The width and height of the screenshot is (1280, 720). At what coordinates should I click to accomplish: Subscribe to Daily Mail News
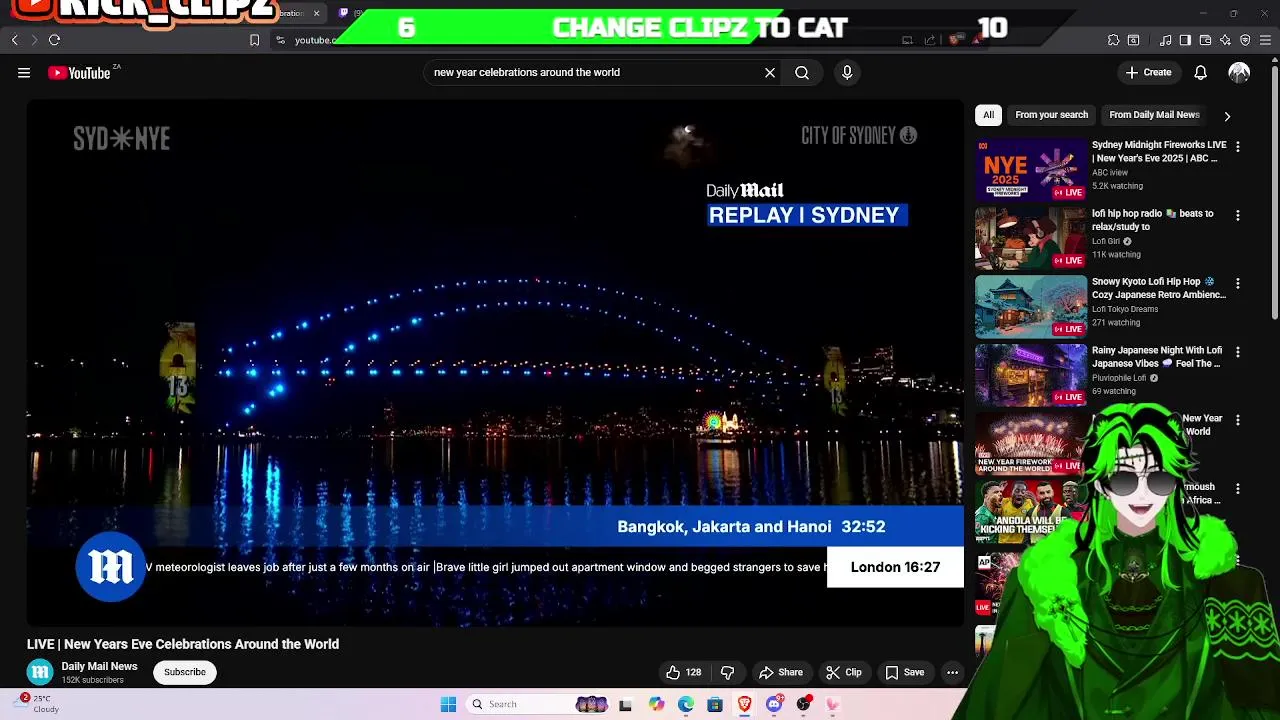point(185,672)
